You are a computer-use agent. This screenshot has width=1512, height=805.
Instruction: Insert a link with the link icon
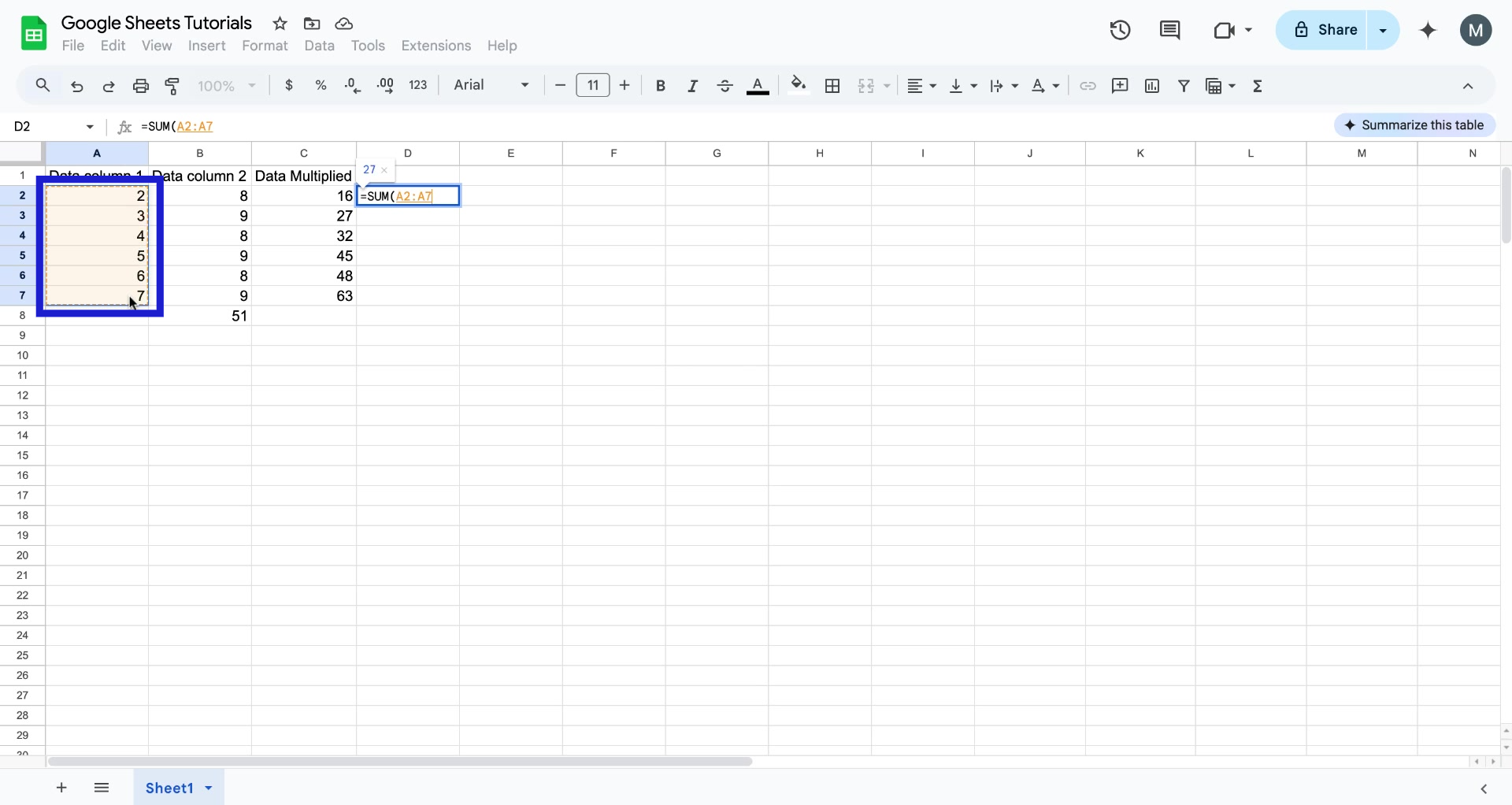tap(1088, 86)
